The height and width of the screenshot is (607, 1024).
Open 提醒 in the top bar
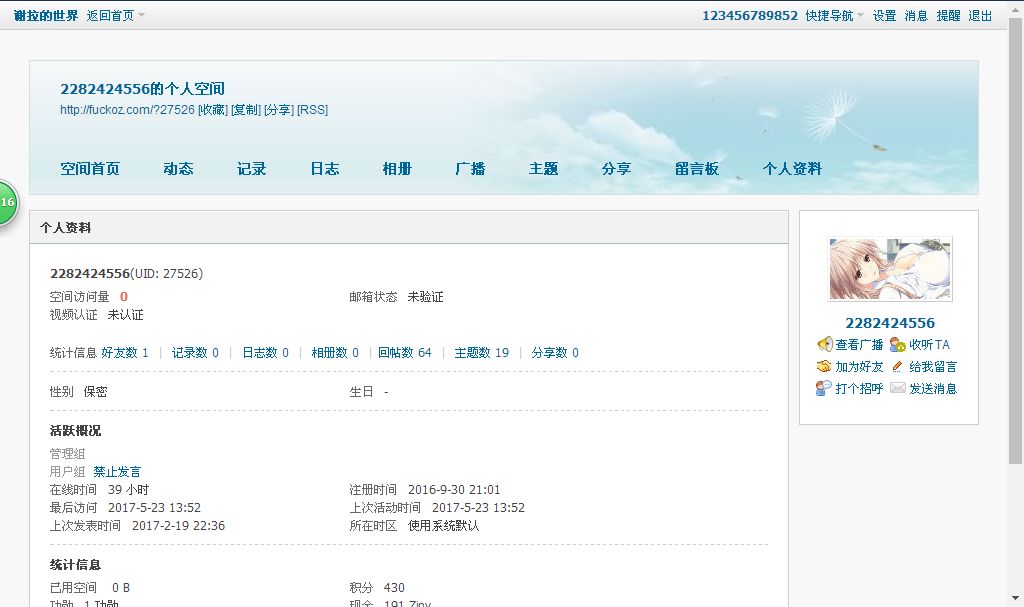(x=948, y=16)
